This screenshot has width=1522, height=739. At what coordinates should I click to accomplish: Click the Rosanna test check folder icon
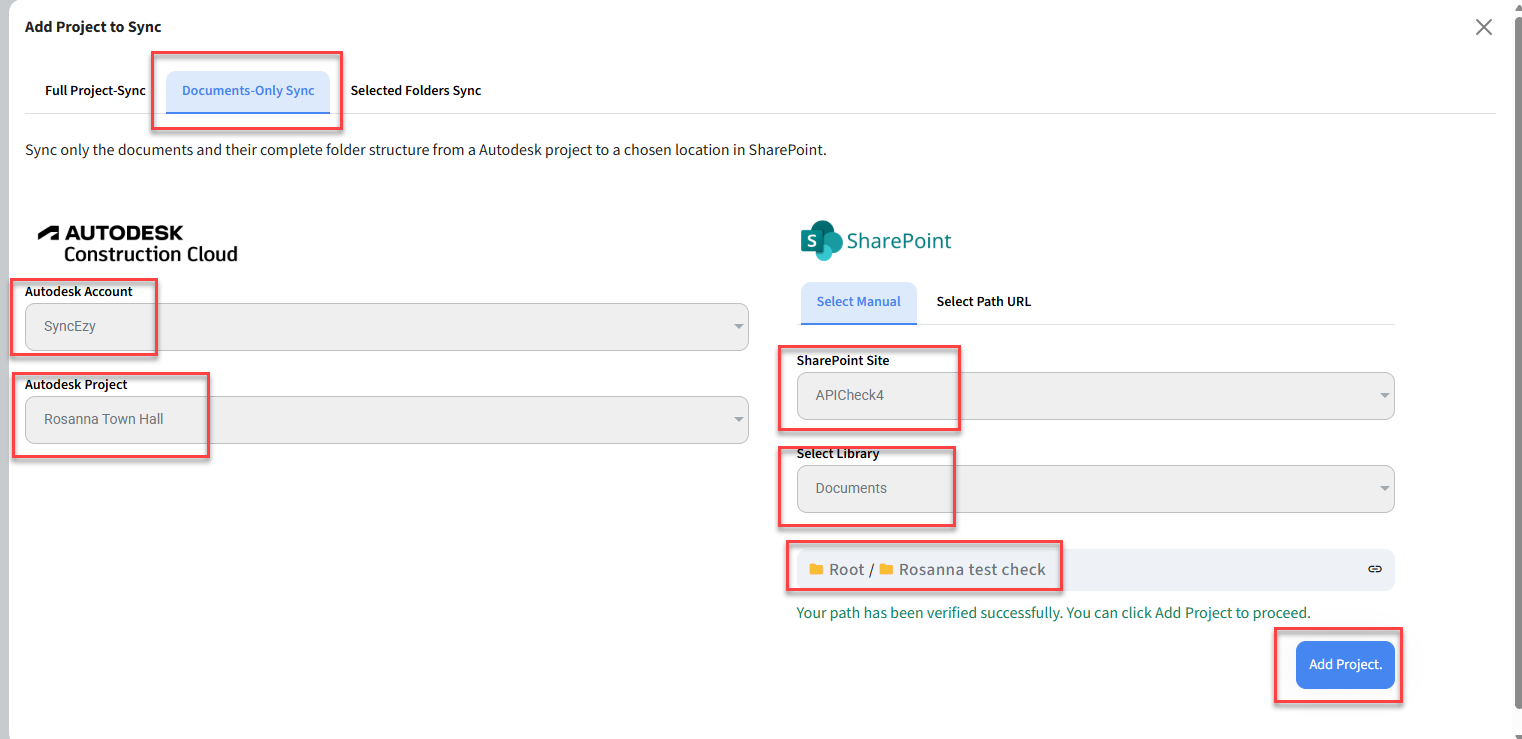coord(886,569)
